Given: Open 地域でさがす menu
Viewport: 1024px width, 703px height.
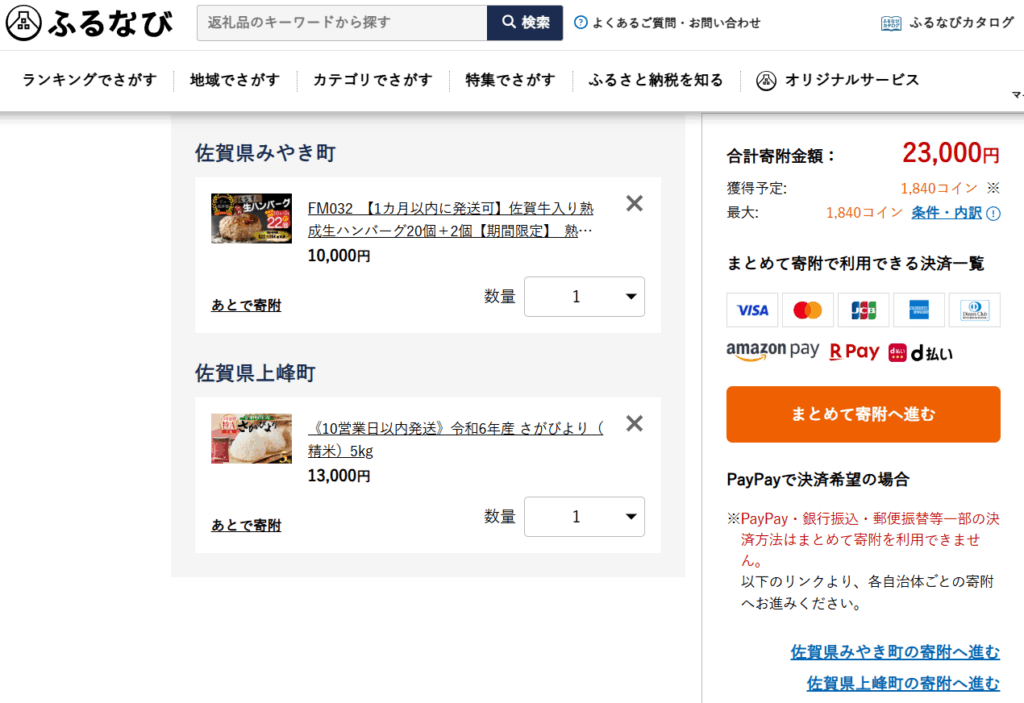Looking at the screenshot, I should click(x=235, y=80).
